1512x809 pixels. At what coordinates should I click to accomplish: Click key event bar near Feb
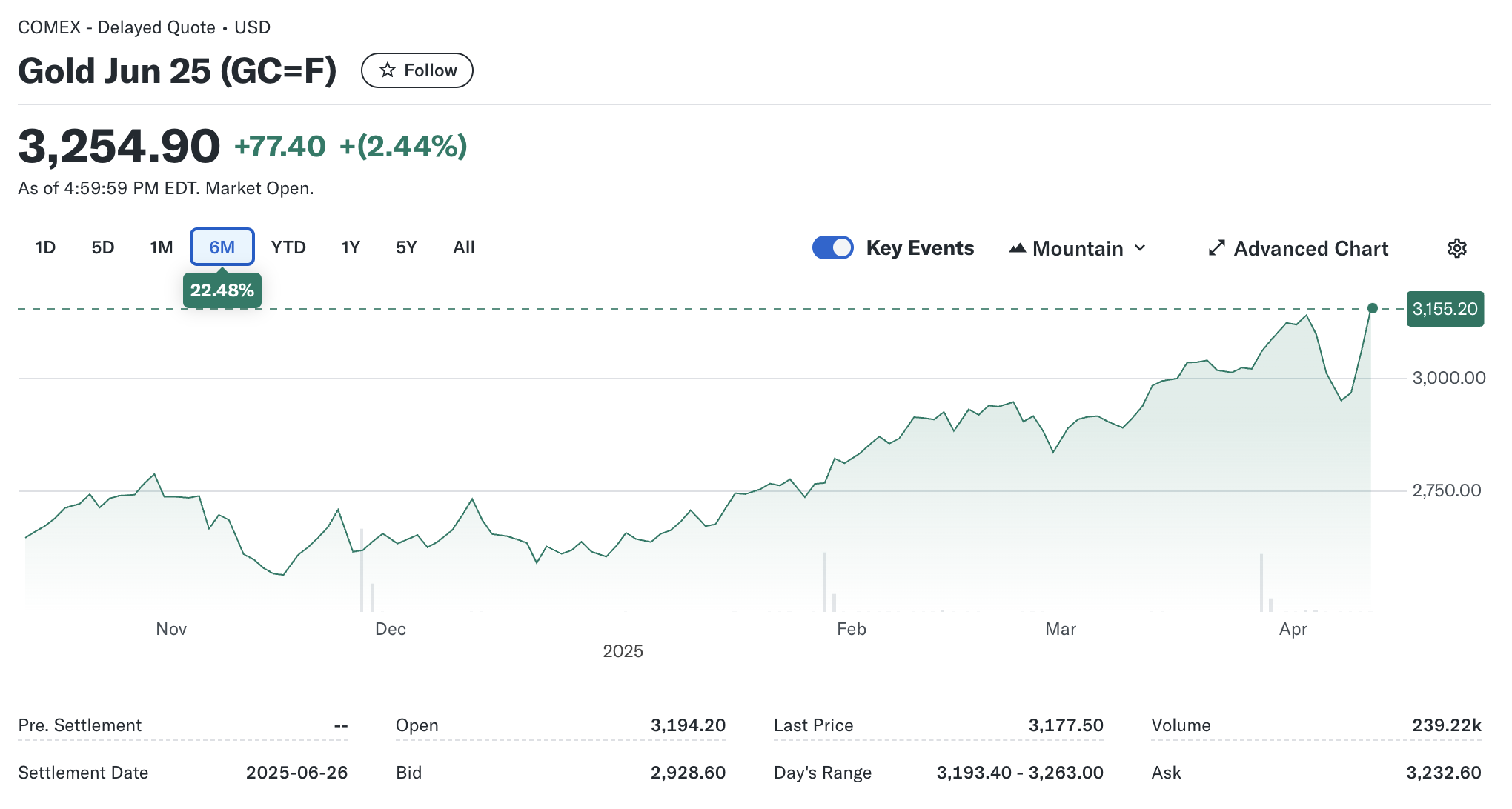pyautogui.click(x=824, y=582)
